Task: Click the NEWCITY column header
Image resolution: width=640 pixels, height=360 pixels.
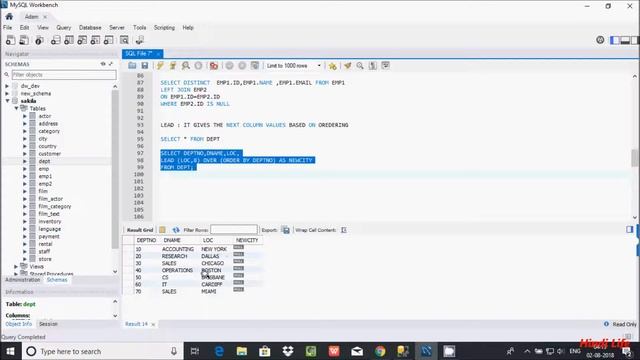Action: pyautogui.click(x=247, y=240)
